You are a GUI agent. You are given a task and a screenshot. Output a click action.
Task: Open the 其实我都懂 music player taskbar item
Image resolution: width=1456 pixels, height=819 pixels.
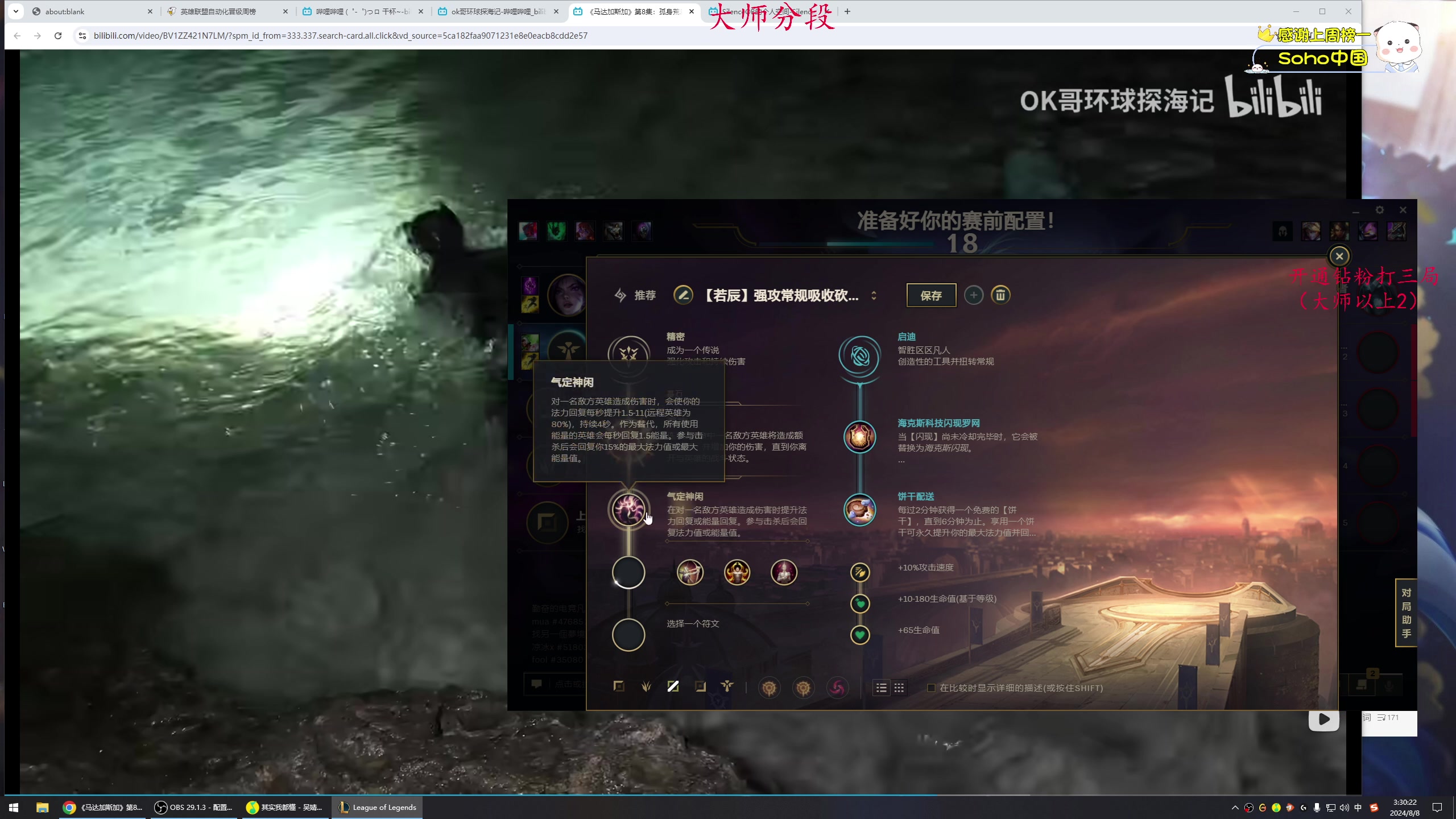coord(284,808)
